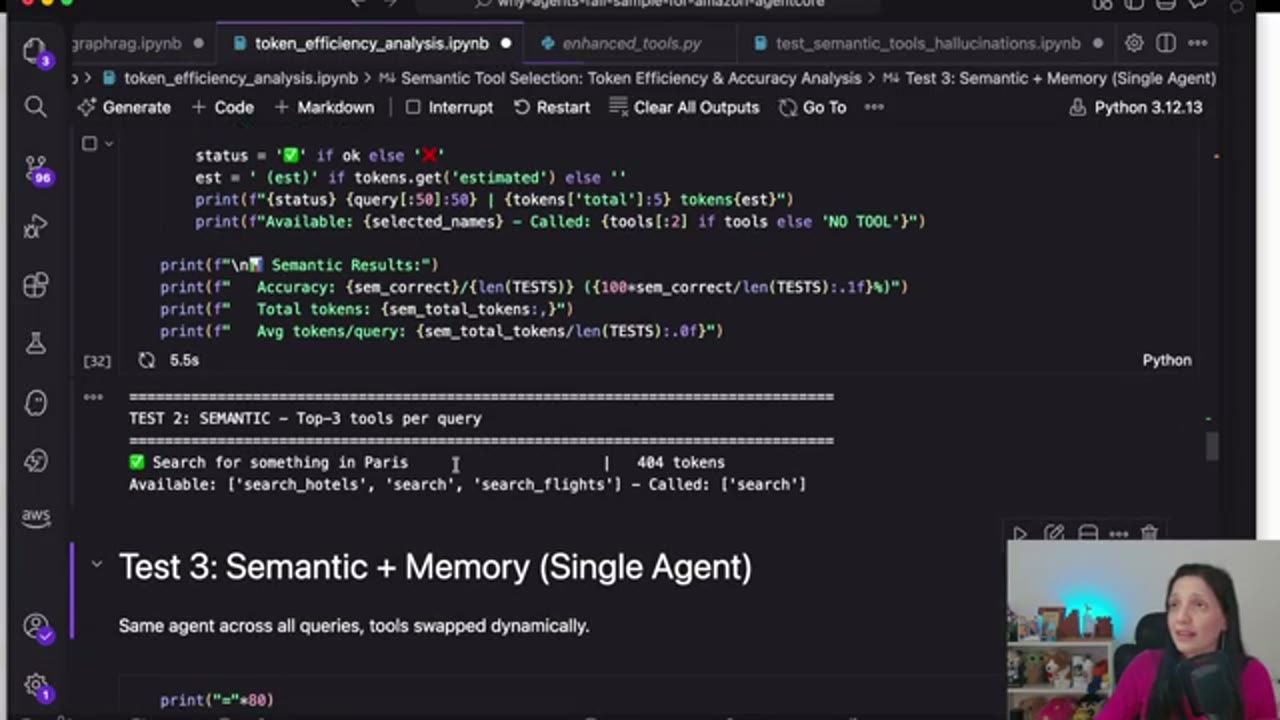Click the Test 3 heading text

tap(435, 566)
